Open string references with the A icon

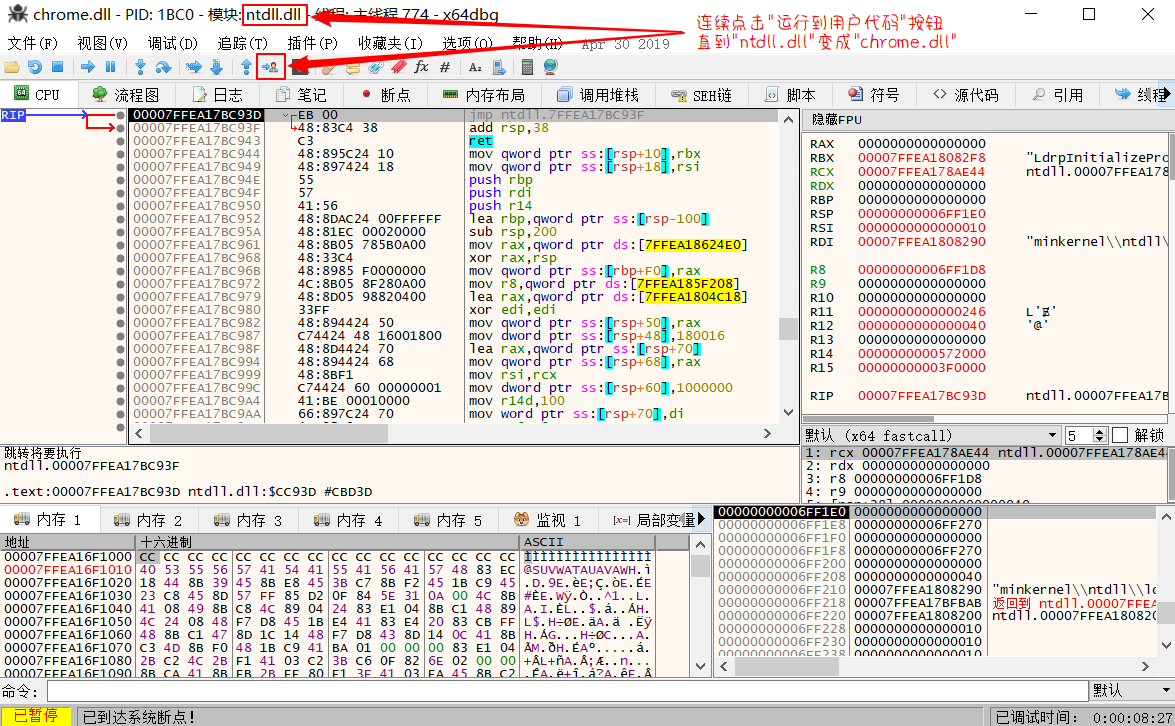pyautogui.click(x=475, y=67)
